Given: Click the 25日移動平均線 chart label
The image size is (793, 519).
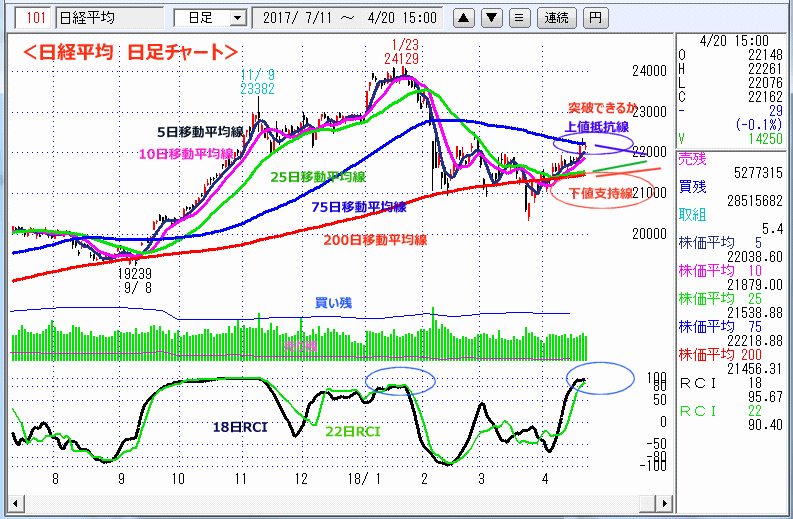Looking at the screenshot, I should (318, 177).
